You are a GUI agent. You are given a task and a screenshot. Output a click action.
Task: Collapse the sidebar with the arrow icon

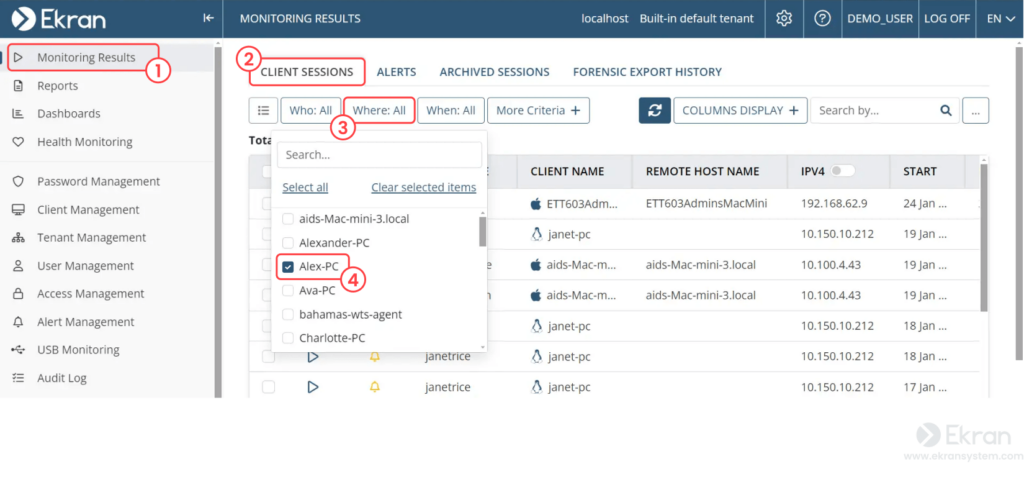click(208, 18)
